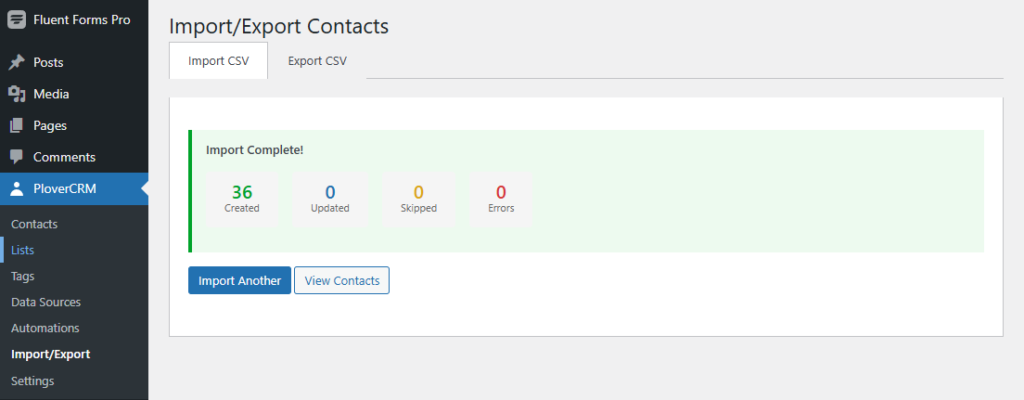Click the 36 Created stat card

[242, 198]
